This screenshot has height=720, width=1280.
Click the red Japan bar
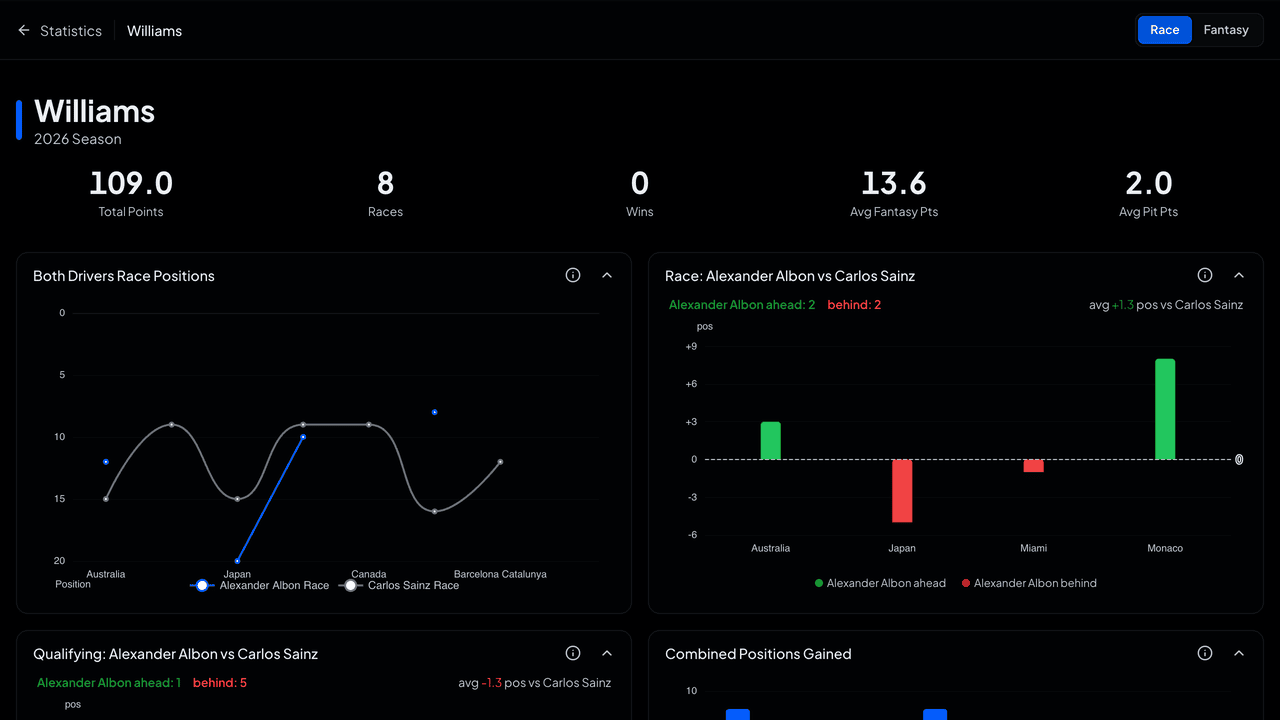point(902,491)
